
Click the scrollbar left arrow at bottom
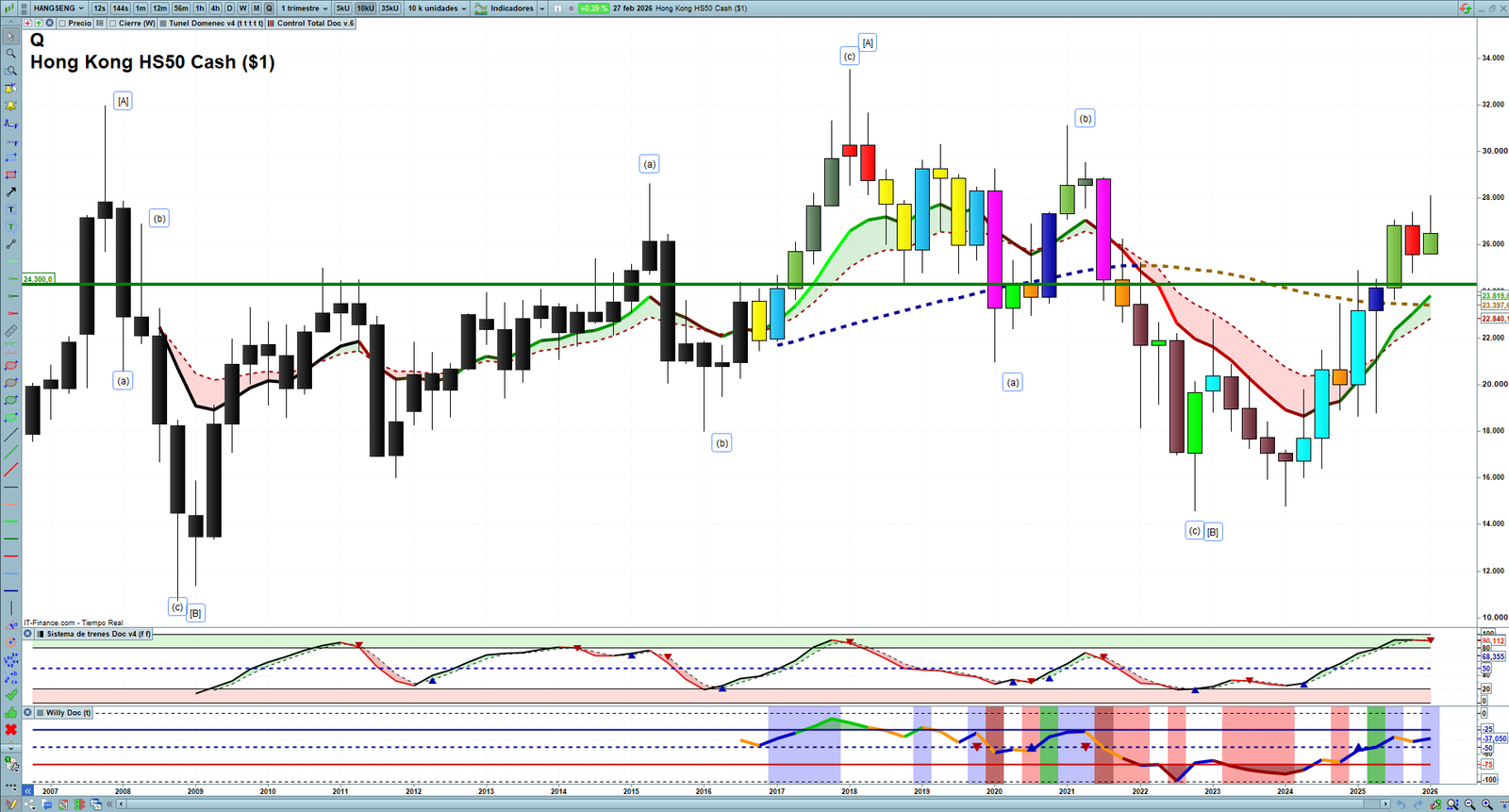coord(123,804)
